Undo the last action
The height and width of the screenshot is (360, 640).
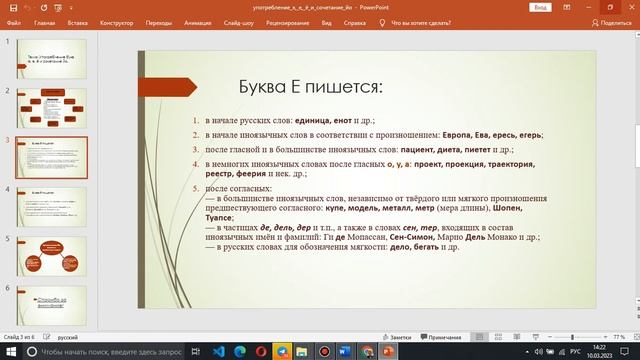pyautogui.click(x=27, y=8)
